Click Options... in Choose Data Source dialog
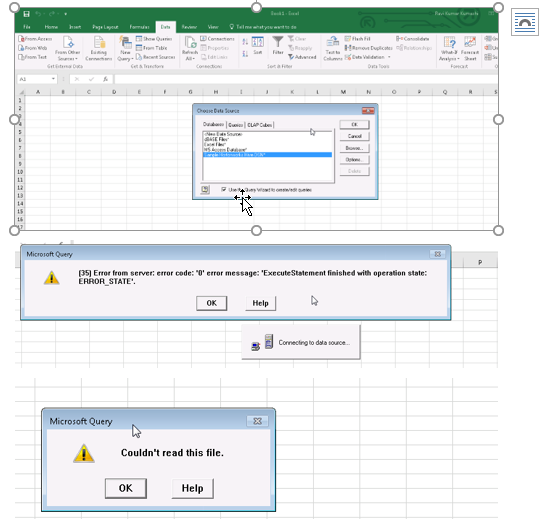 click(354, 160)
